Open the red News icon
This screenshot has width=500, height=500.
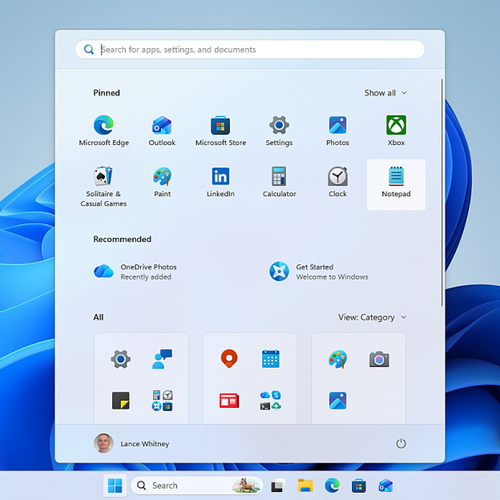(229, 400)
